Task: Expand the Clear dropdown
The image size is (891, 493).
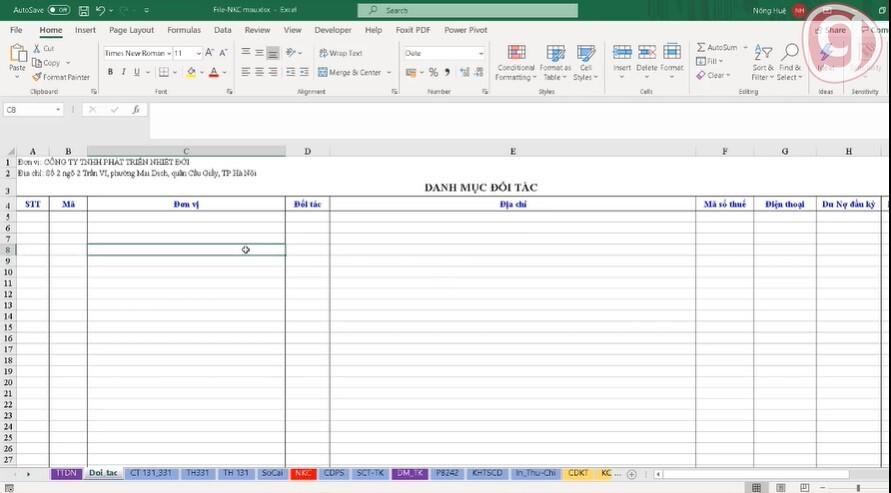Action: (728, 76)
